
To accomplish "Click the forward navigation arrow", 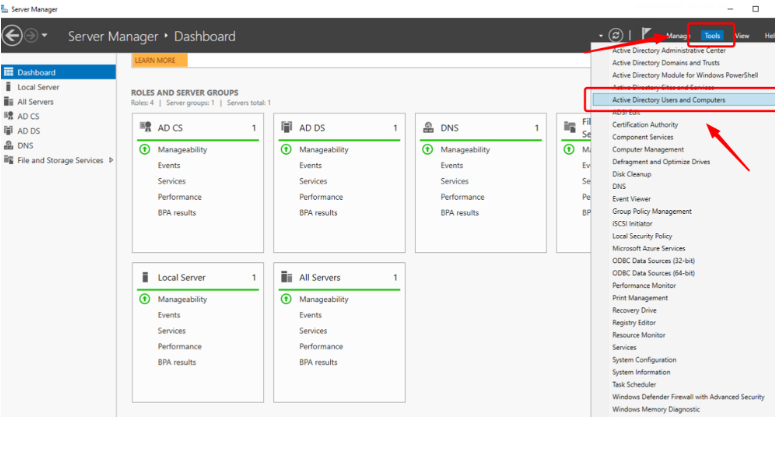I will [x=33, y=36].
